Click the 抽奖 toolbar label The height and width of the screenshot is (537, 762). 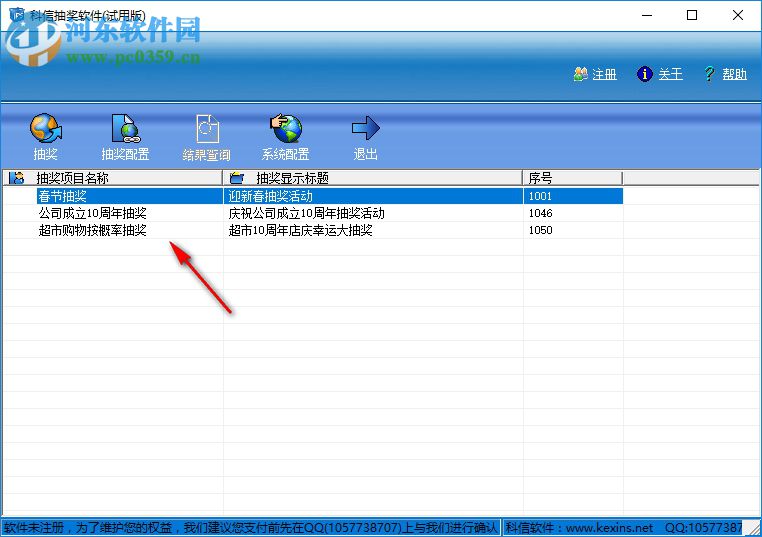pyautogui.click(x=46, y=155)
